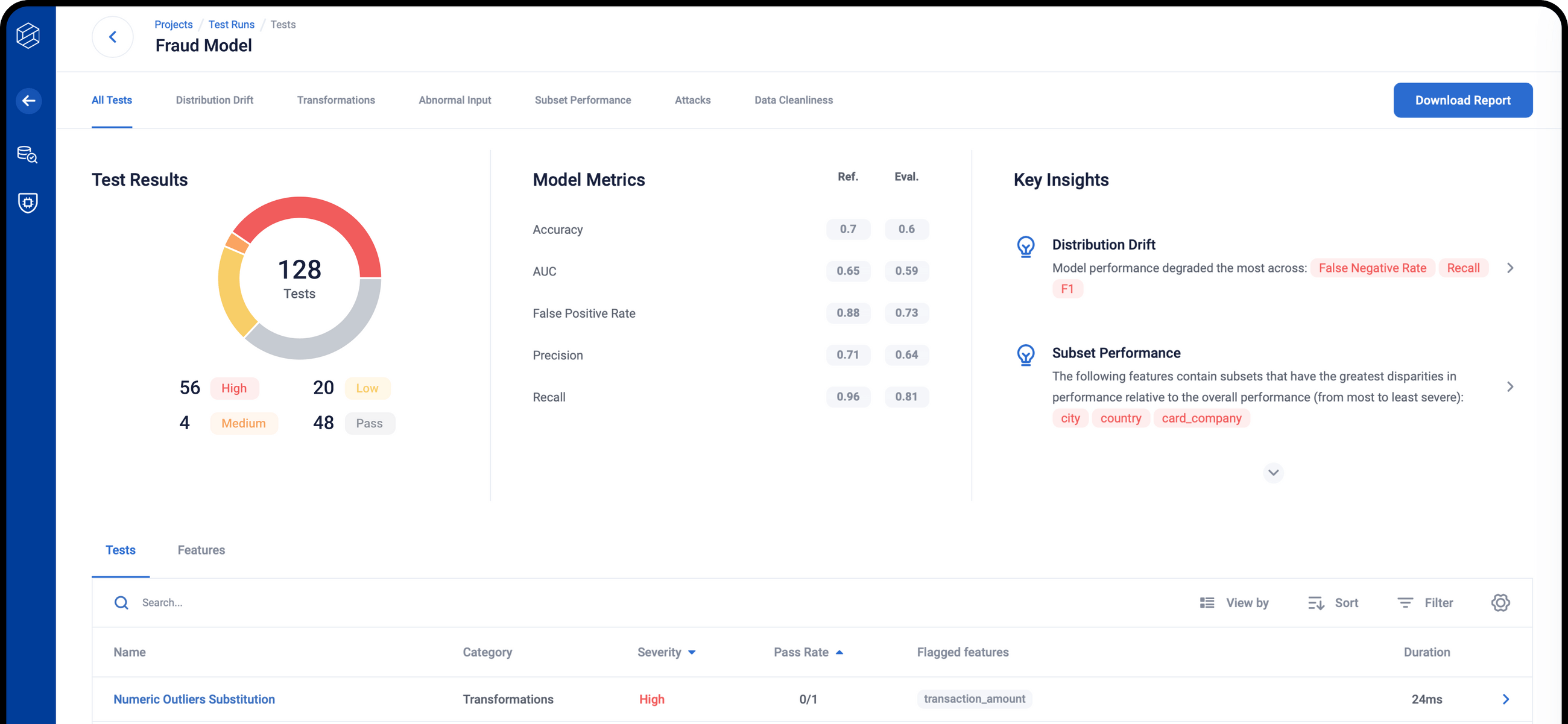Toggle Pass Rate sort direction arrow

[x=840, y=652]
